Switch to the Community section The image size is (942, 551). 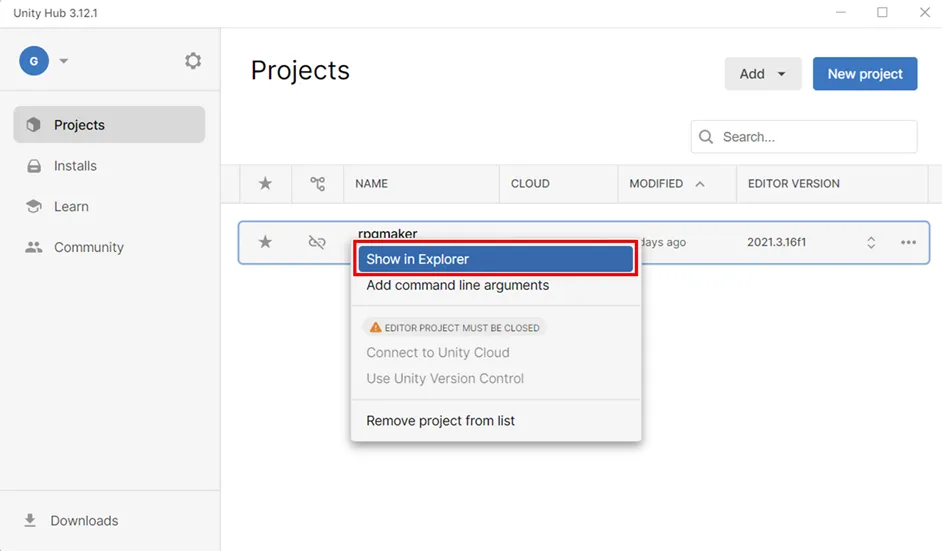point(88,247)
